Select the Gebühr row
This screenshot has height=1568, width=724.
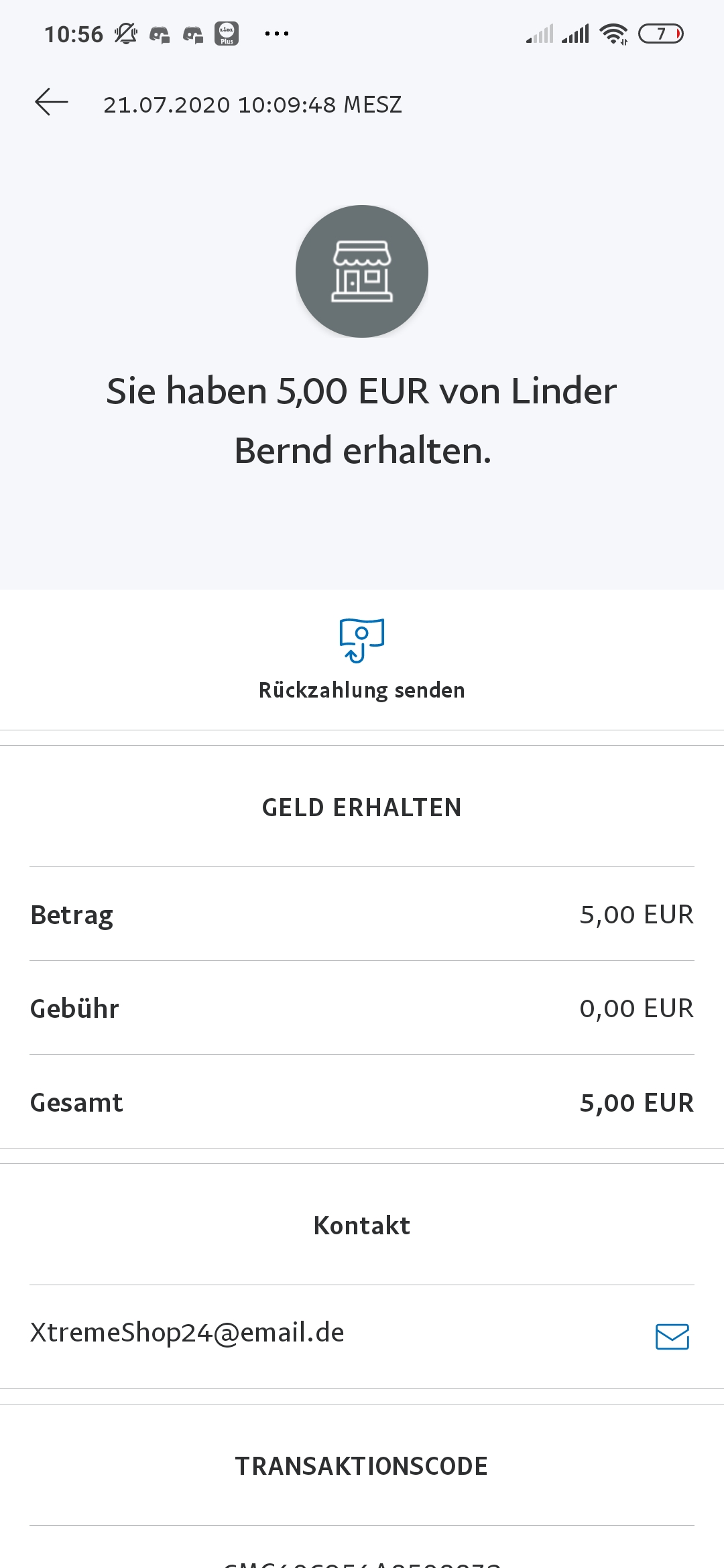pyautogui.click(x=362, y=1008)
